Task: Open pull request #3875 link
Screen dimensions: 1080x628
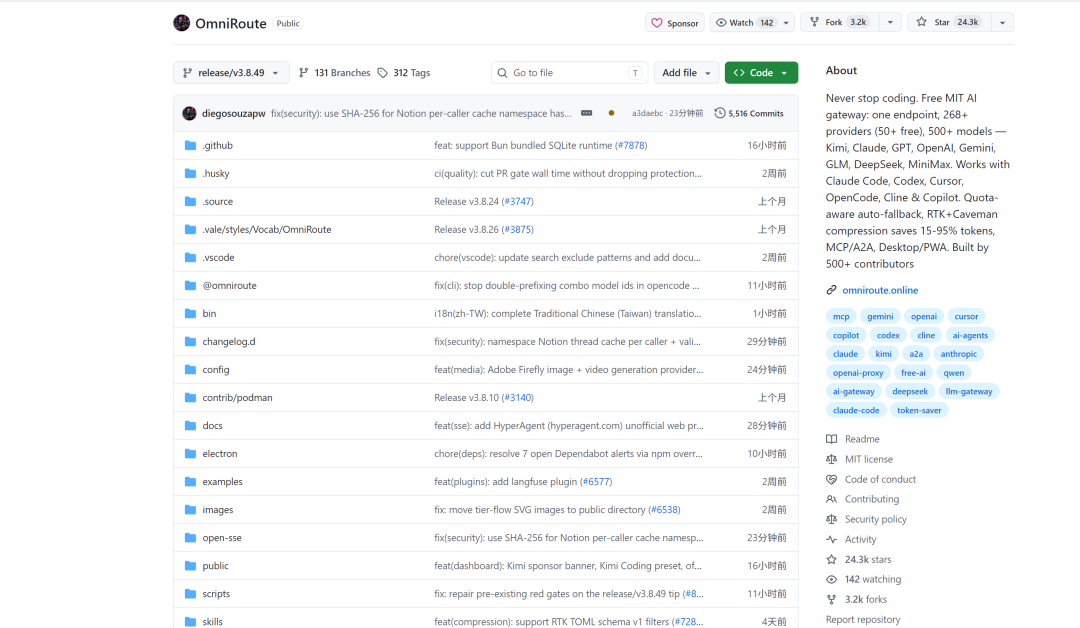Action: [518, 229]
